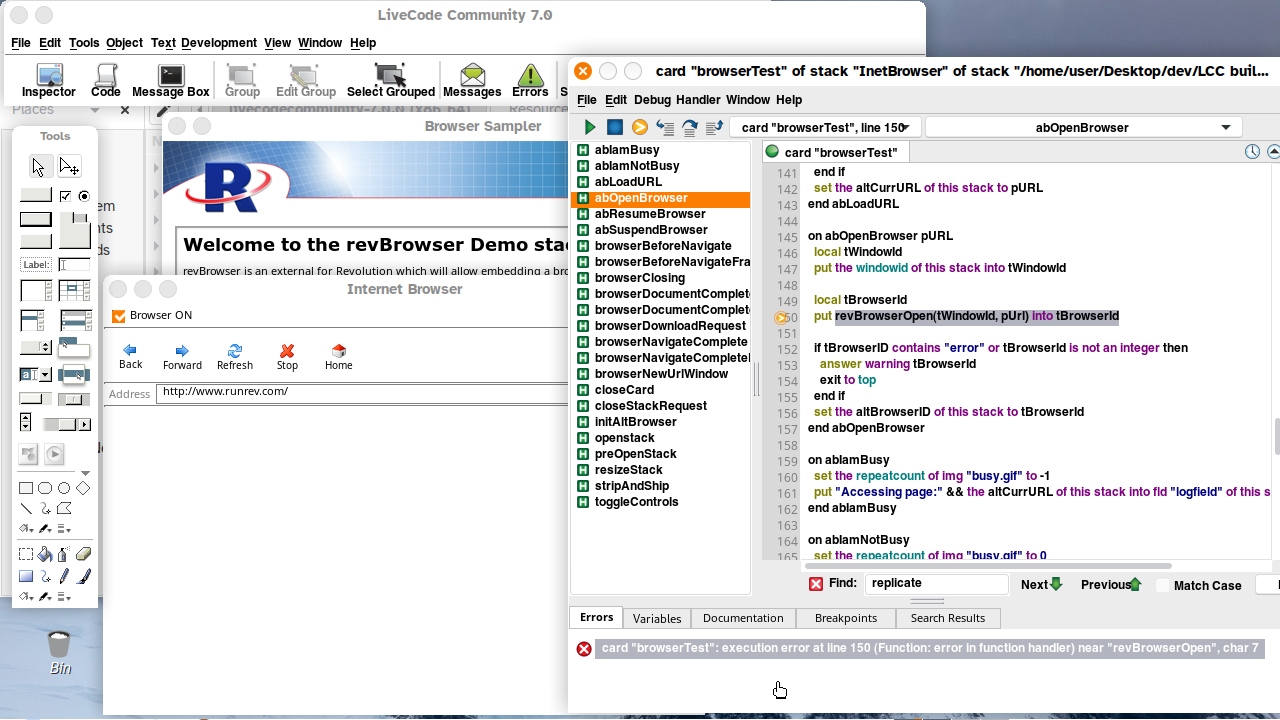Click the Step Into debugger icon
Image resolution: width=1280 pixels, height=720 pixels.
665,127
